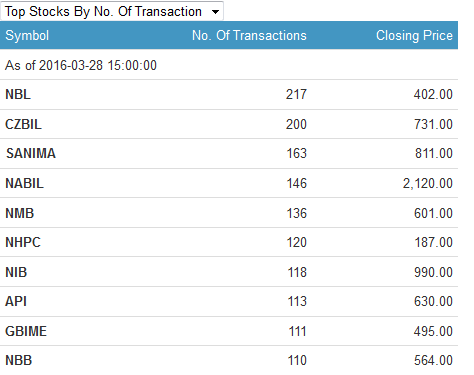Click the dropdown arrow next to Top Stocks
This screenshot has height=375, width=474.
click(x=215, y=12)
